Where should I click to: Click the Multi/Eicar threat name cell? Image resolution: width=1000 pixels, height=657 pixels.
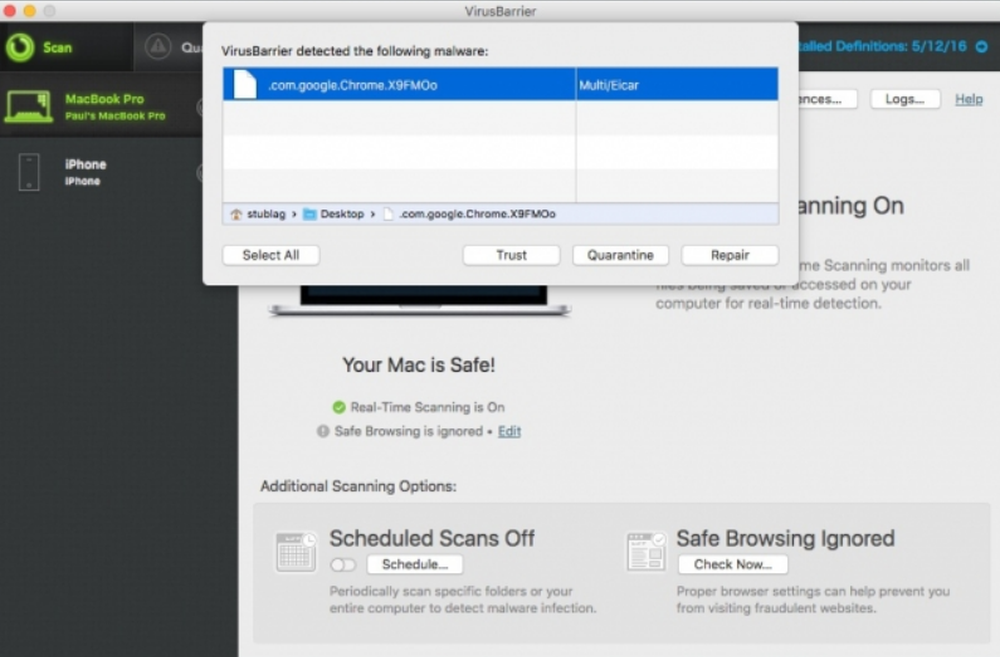click(x=677, y=84)
